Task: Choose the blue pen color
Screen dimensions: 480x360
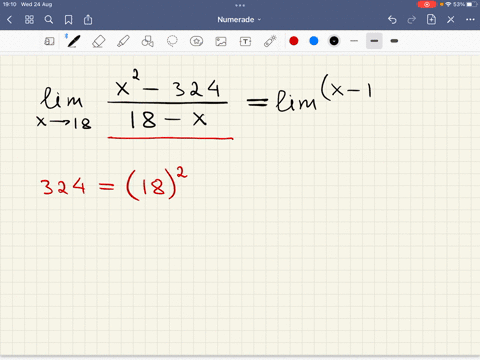Action: point(314,41)
